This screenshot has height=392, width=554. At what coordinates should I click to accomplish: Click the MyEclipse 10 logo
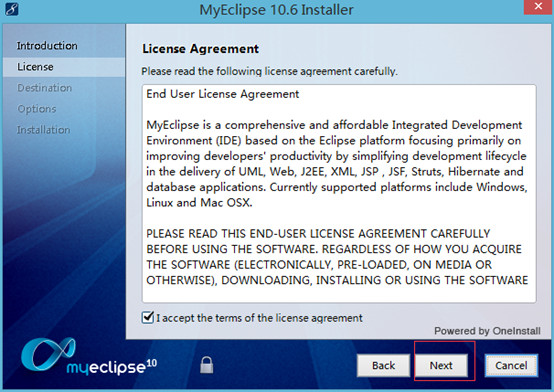(89, 357)
